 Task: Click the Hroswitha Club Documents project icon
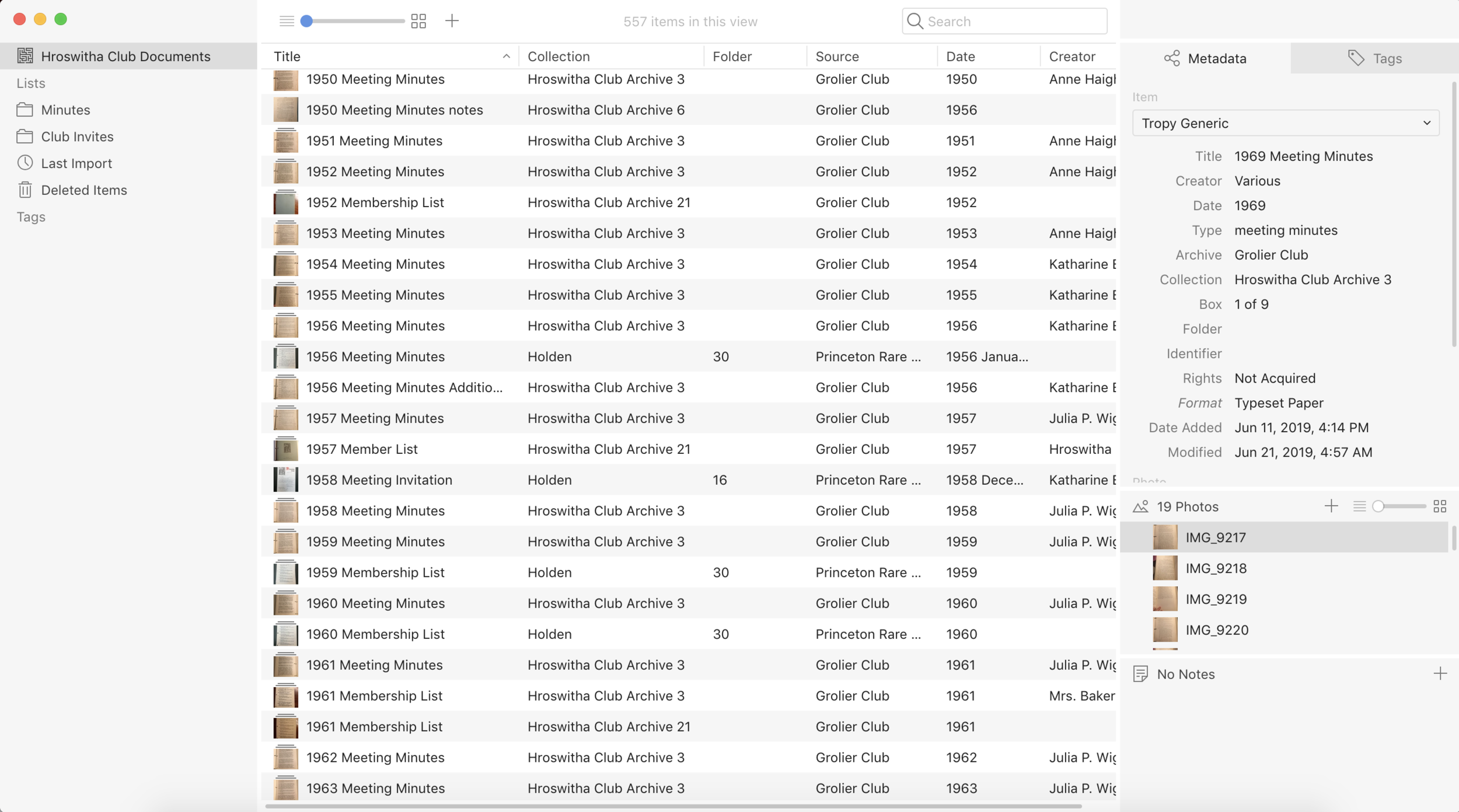[25, 56]
